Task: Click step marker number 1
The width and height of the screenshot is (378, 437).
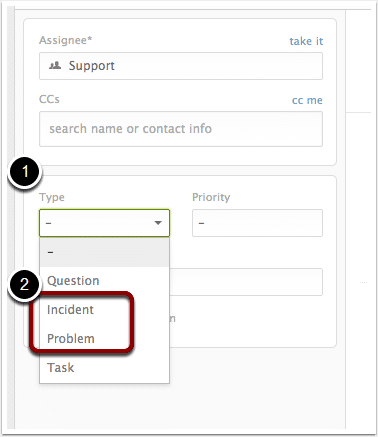Action: pyautogui.click(x=25, y=172)
